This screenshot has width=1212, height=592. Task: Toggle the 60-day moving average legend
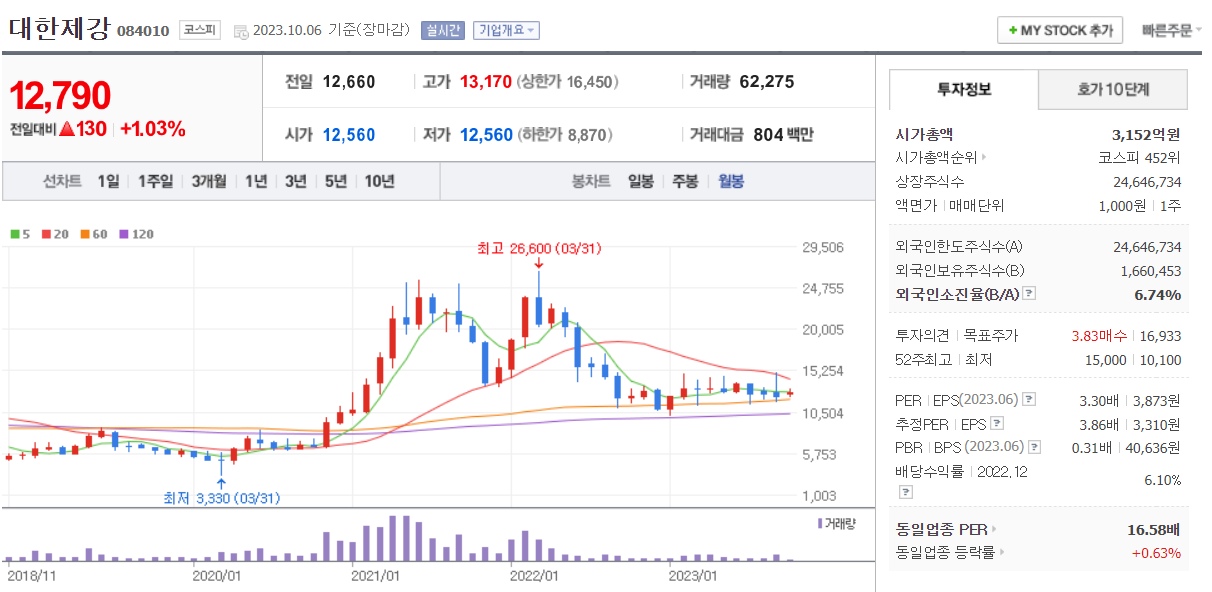[x=93, y=234]
